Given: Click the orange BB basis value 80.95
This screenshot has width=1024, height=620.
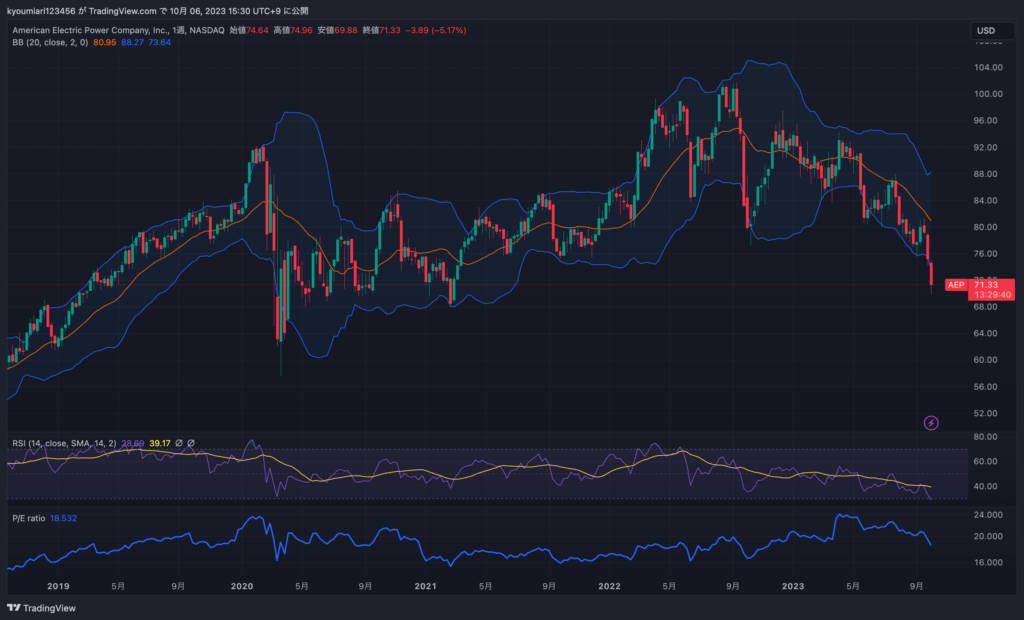Looking at the screenshot, I should 104,42.
